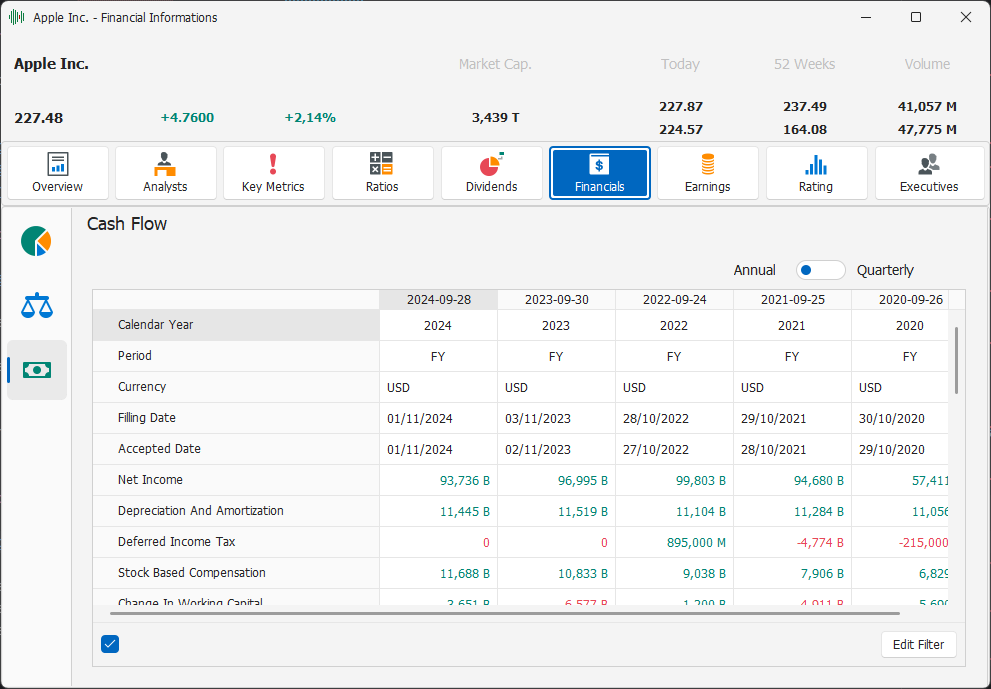Open the pie chart sidebar icon

coord(36,241)
